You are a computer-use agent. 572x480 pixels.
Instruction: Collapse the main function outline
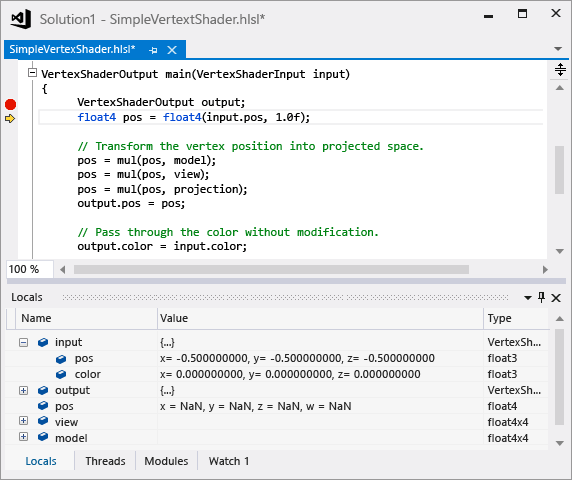click(x=32, y=73)
